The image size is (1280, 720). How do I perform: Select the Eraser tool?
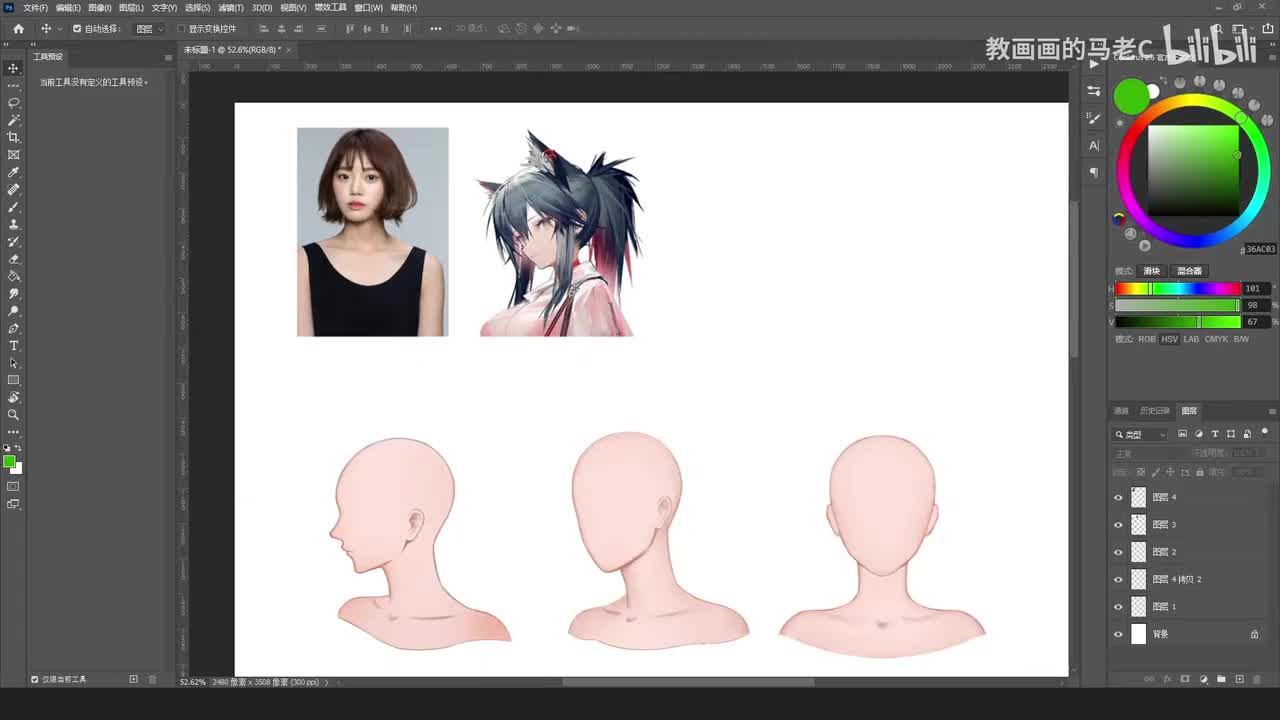(13, 259)
